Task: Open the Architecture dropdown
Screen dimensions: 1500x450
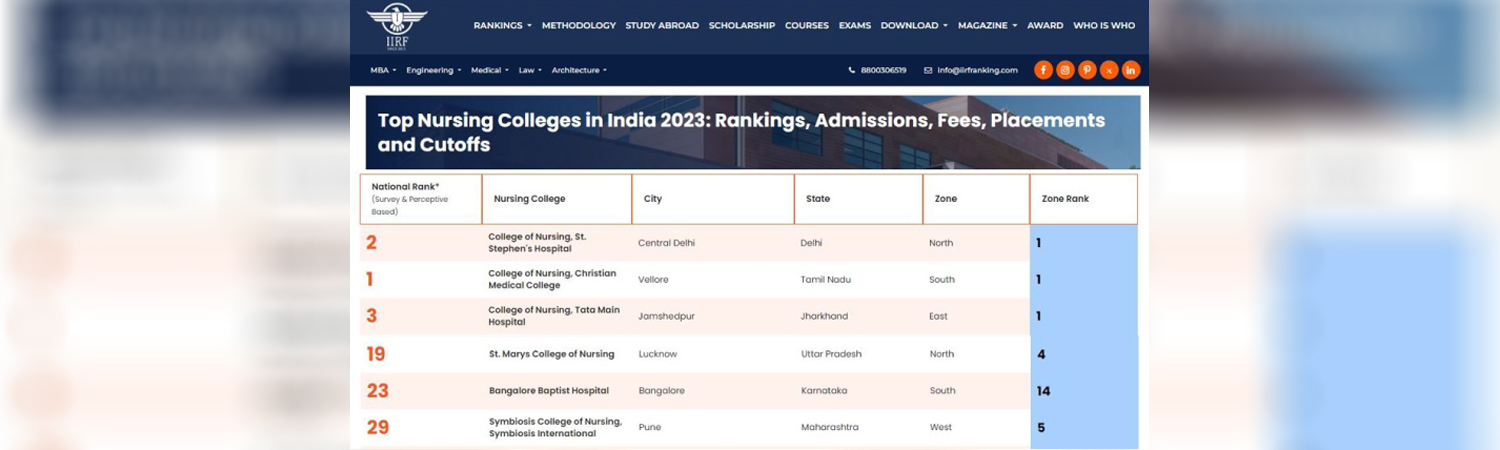Action: point(579,70)
